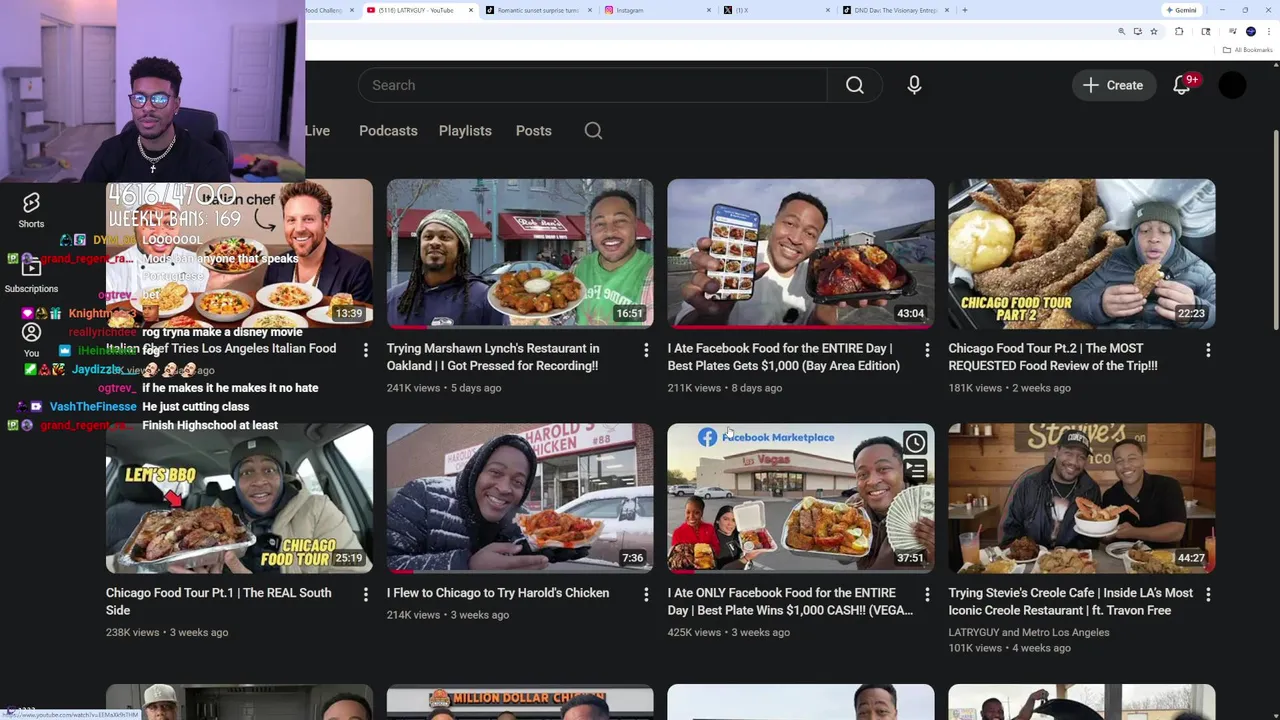Open the Facebook Food Bay Area thumbnail

(x=801, y=254)
